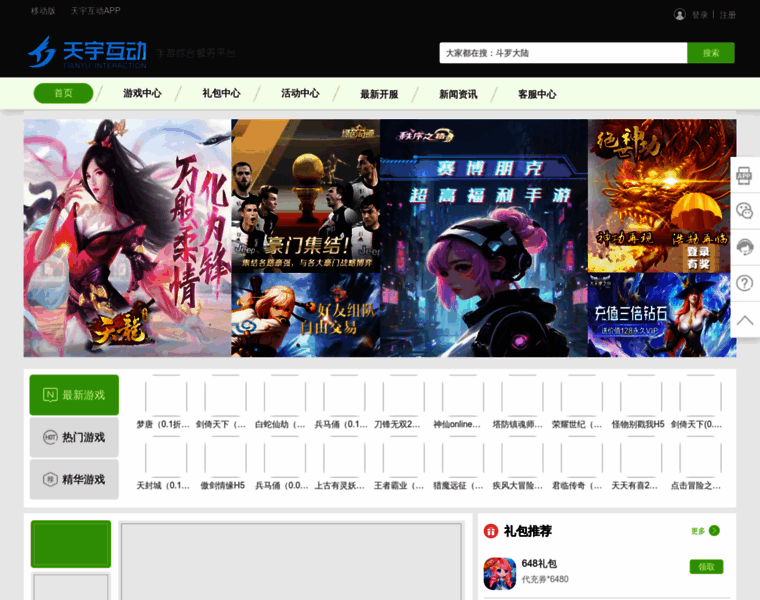Open the 天龙 banner with 万般柔情化为锋
Image resolution: width=760 pixels, height=600 pixels.
click(x=127, y=238)
